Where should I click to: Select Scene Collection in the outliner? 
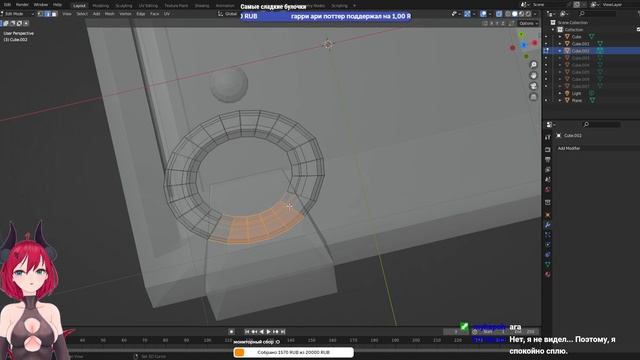click(x=572, y=22)
